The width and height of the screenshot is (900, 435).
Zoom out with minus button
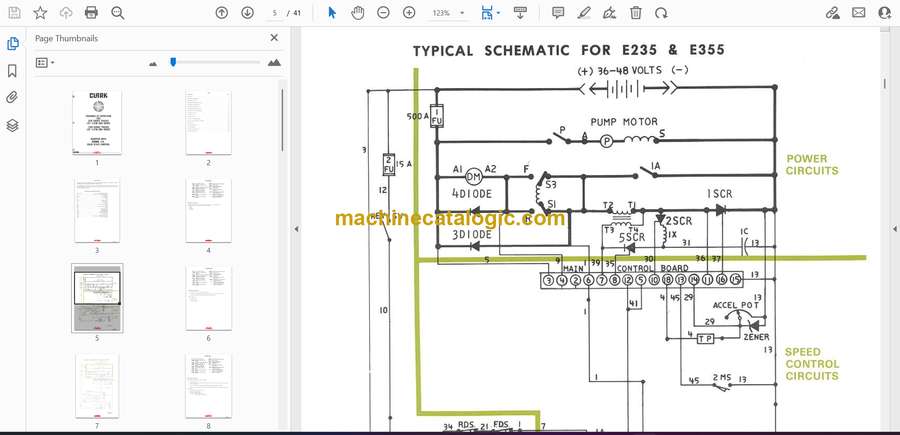tap(383, 13)
